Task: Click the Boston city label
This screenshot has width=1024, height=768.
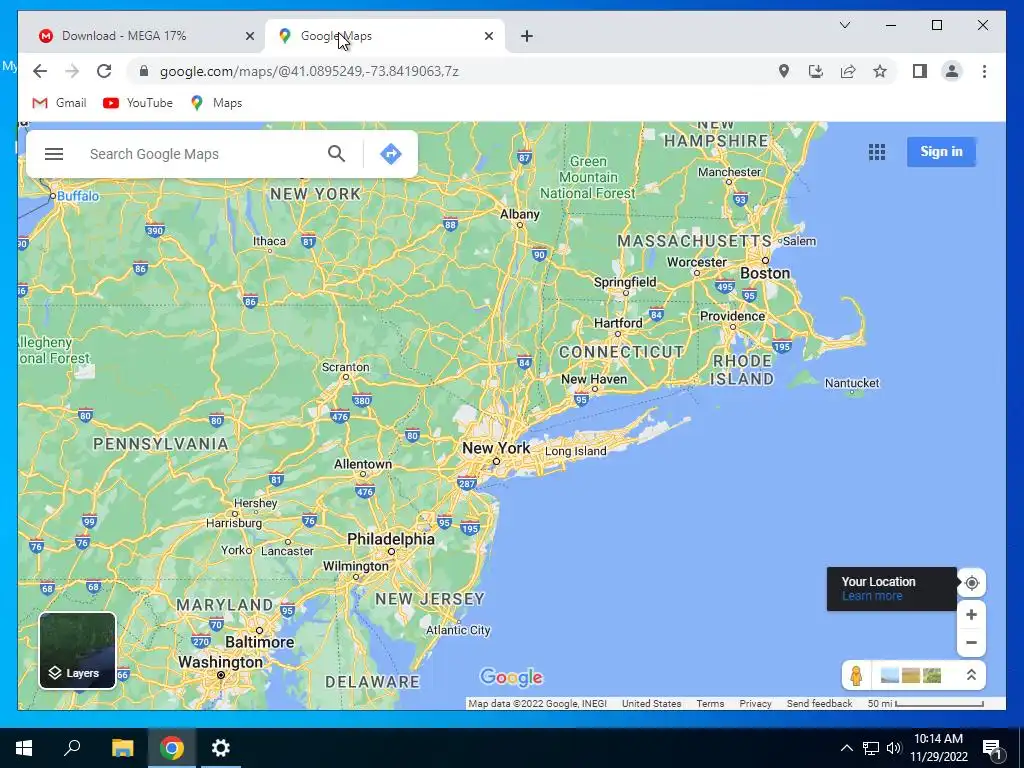Action: pos(765,273)
